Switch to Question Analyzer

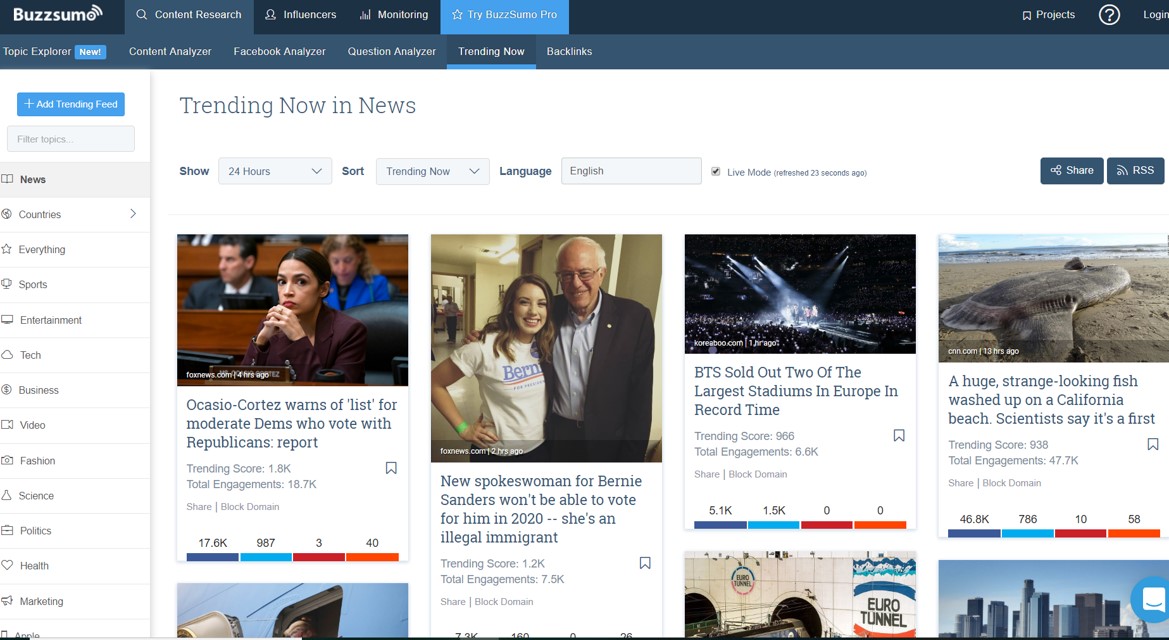(x=391, y=51)
